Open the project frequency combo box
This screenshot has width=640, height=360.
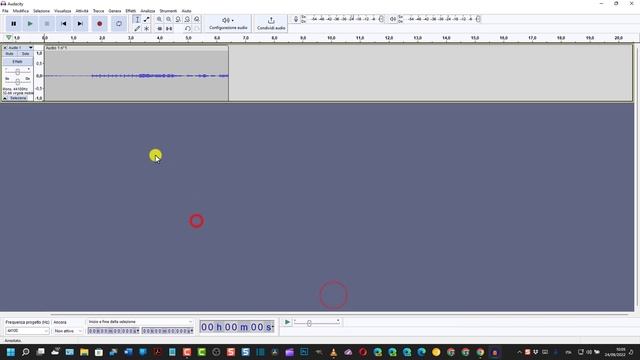[x=27, y=331]
